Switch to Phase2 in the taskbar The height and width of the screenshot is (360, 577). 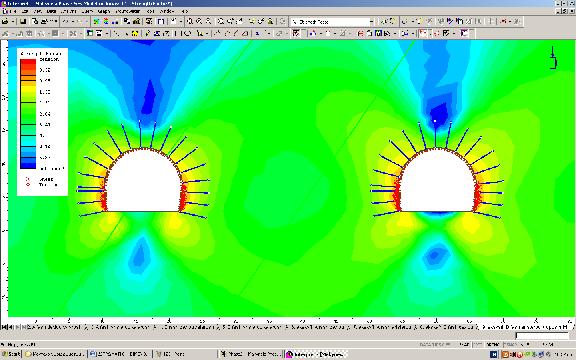tap(251, 354)
